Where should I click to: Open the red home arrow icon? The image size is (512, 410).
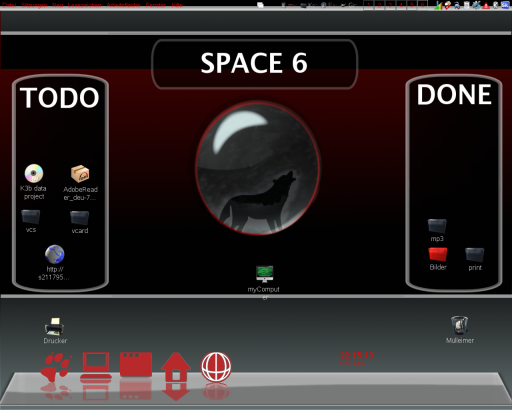tap(176, 367)
